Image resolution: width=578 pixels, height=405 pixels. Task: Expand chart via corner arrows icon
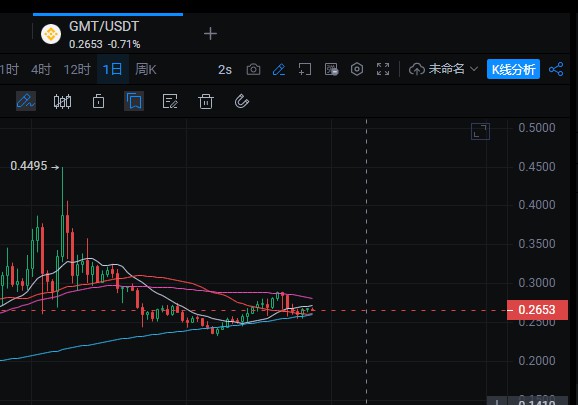[480, 132]
